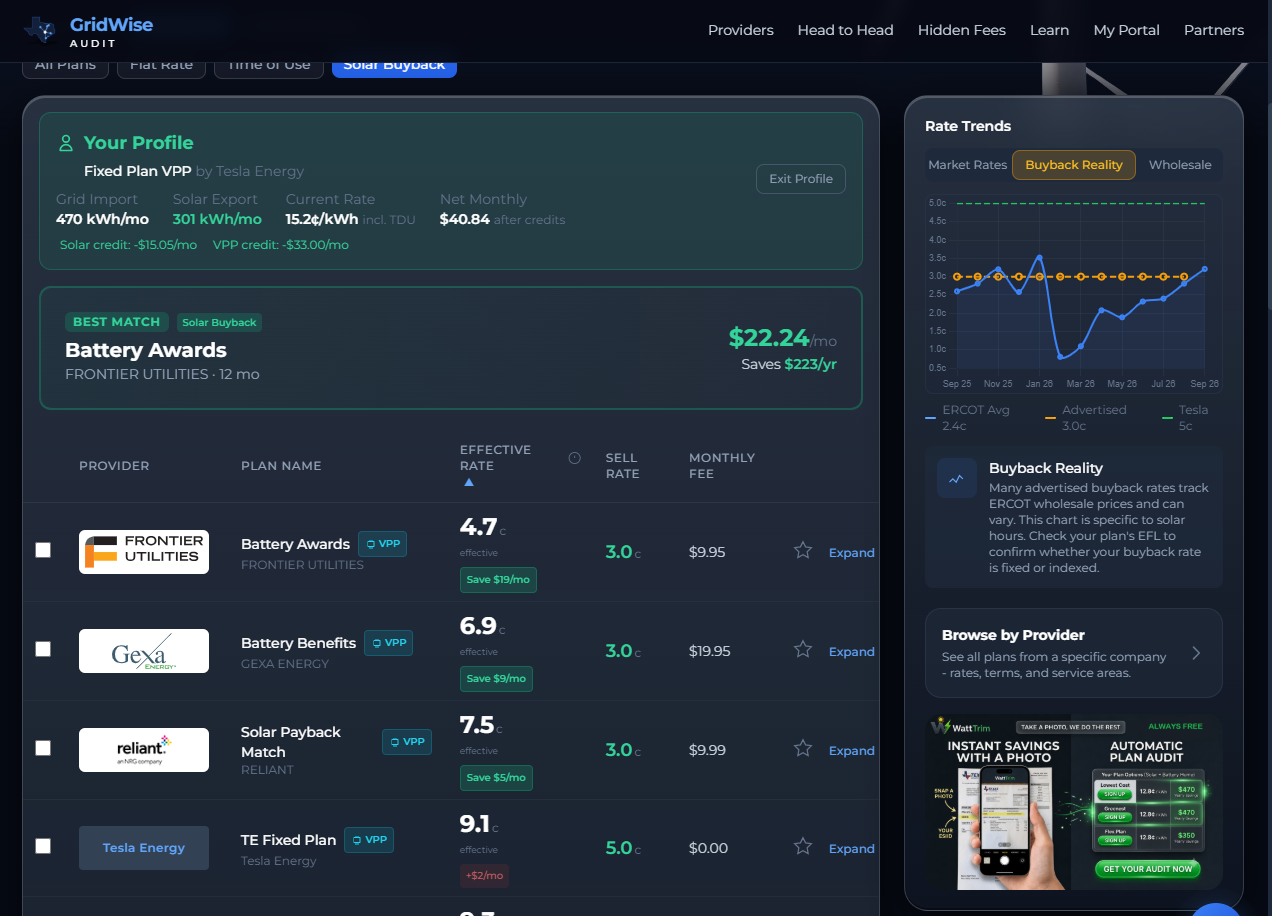This screenshot has height=916, width=1272.
Task: Favorite the Battery Awards plan star
Action: (x=803, y=550)
